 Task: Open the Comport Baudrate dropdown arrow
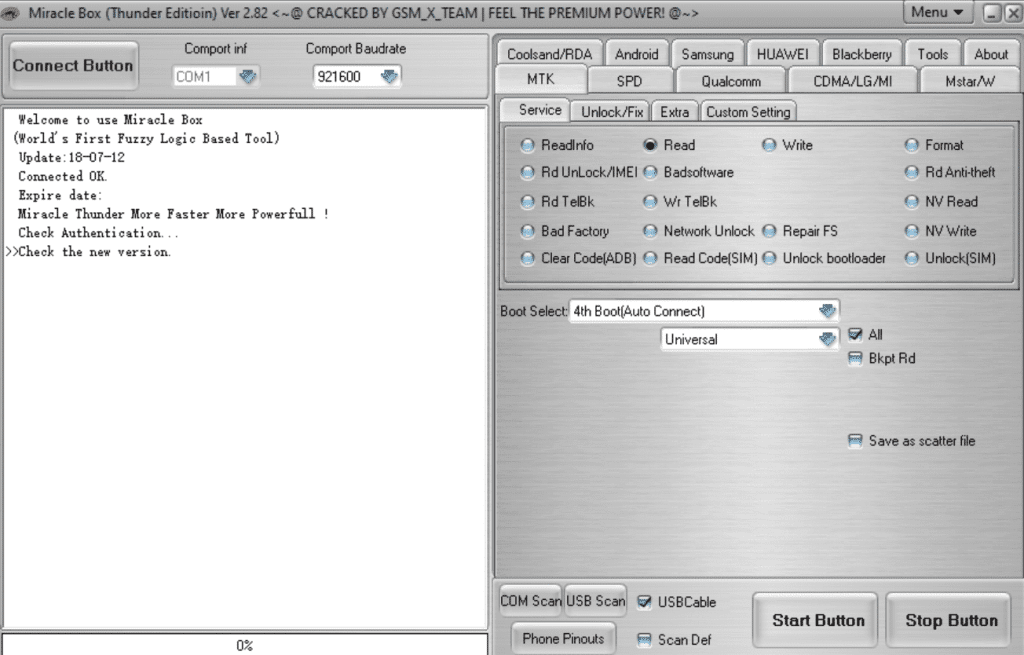[389, 76]
